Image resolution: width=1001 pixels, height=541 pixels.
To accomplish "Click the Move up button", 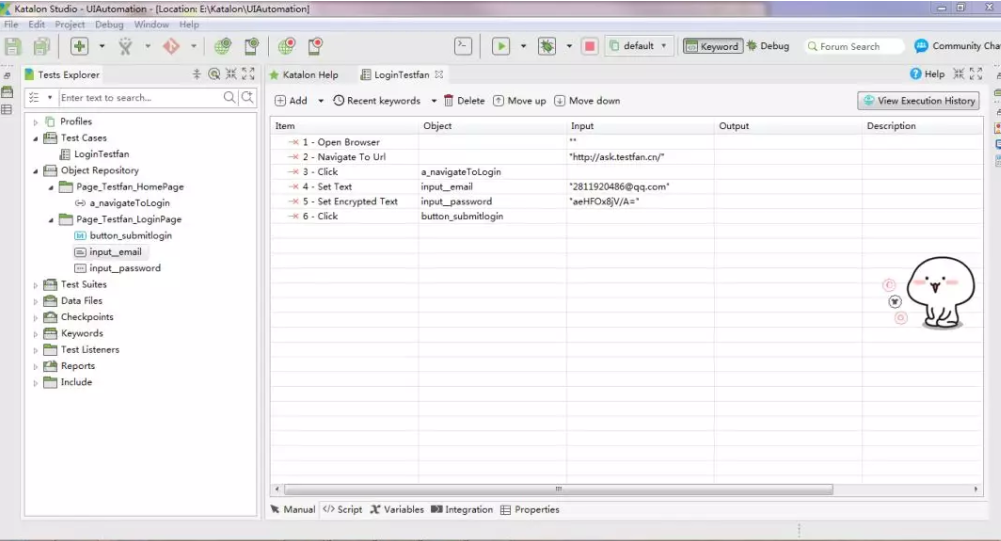I will coord(520,101).
